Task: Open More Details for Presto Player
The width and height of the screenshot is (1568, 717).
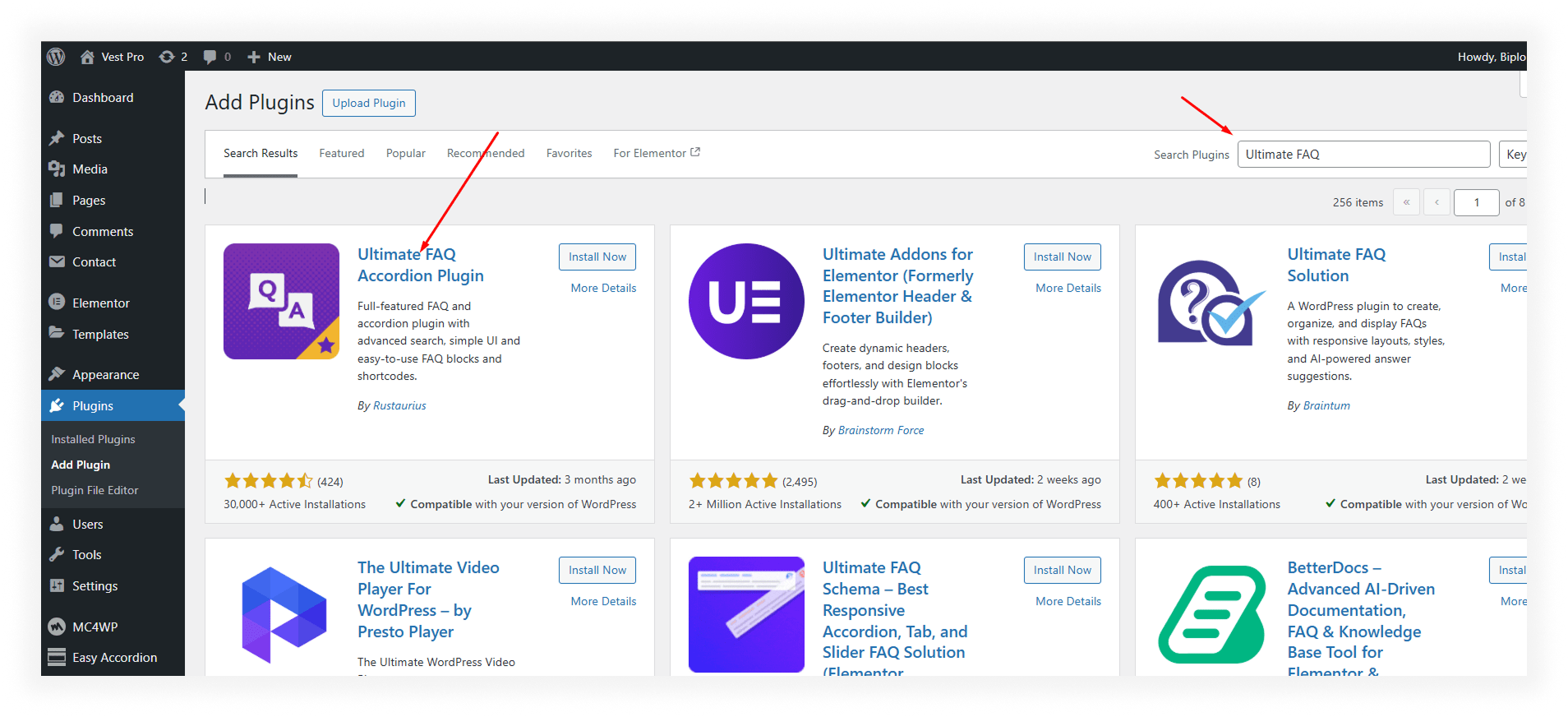Action: tap(603, 601)
